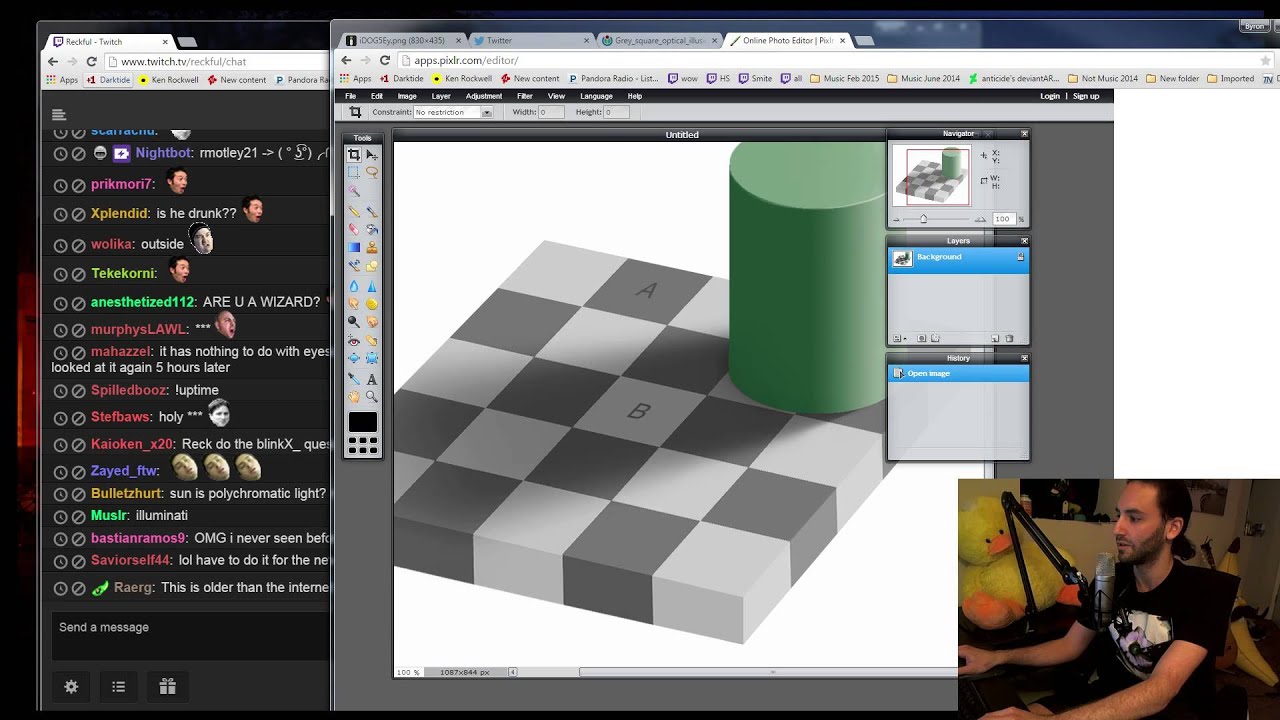Choose the Pinch tool
The height and width of the screenshot is (720, 1280).
372,358
